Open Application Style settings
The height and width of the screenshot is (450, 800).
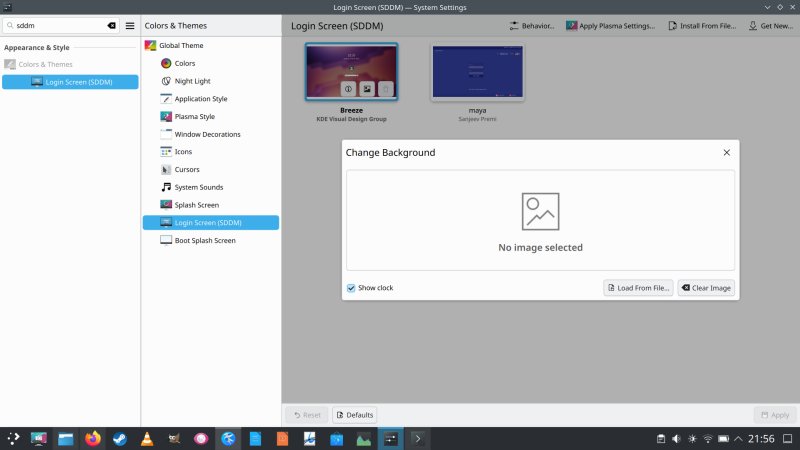click(211, 98)
